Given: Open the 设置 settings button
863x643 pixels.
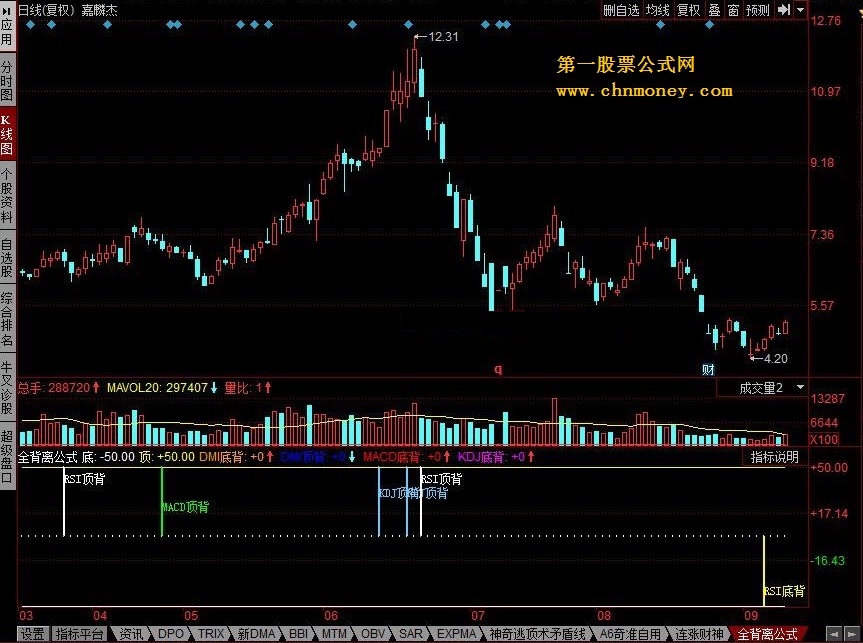Looking at the screenshot, I should pos(32,634).
